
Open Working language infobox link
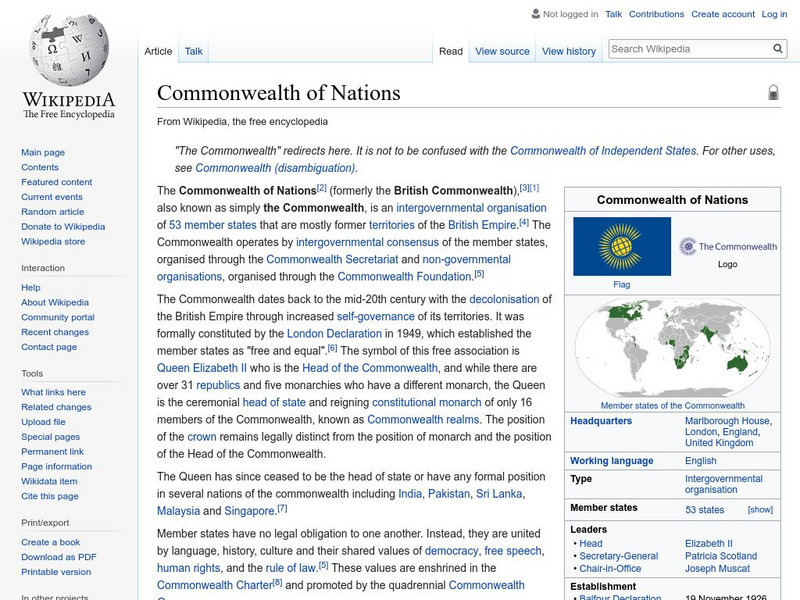tap(612, 461)
